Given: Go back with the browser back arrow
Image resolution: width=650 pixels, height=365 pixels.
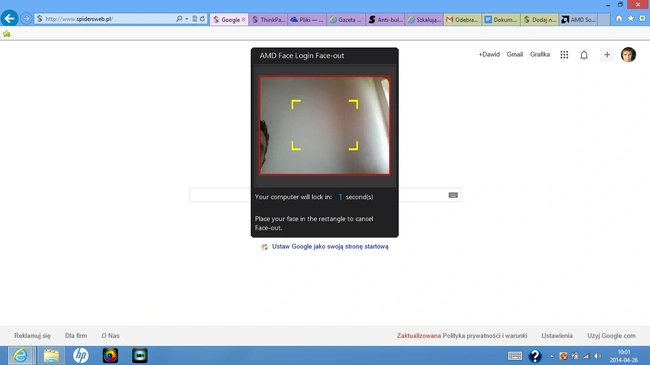Looking at the screenshot, I should click(9, 18).
